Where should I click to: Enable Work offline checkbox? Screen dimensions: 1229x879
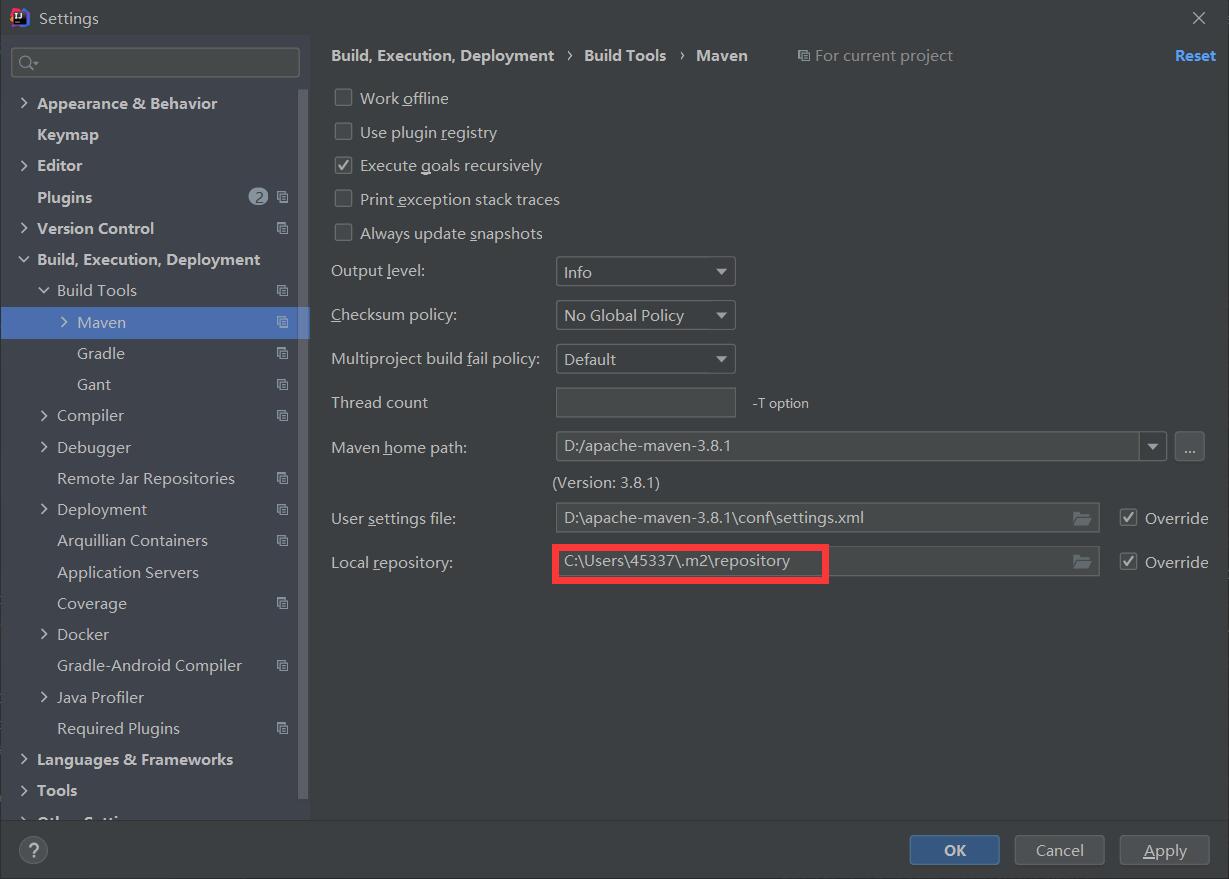343,98
